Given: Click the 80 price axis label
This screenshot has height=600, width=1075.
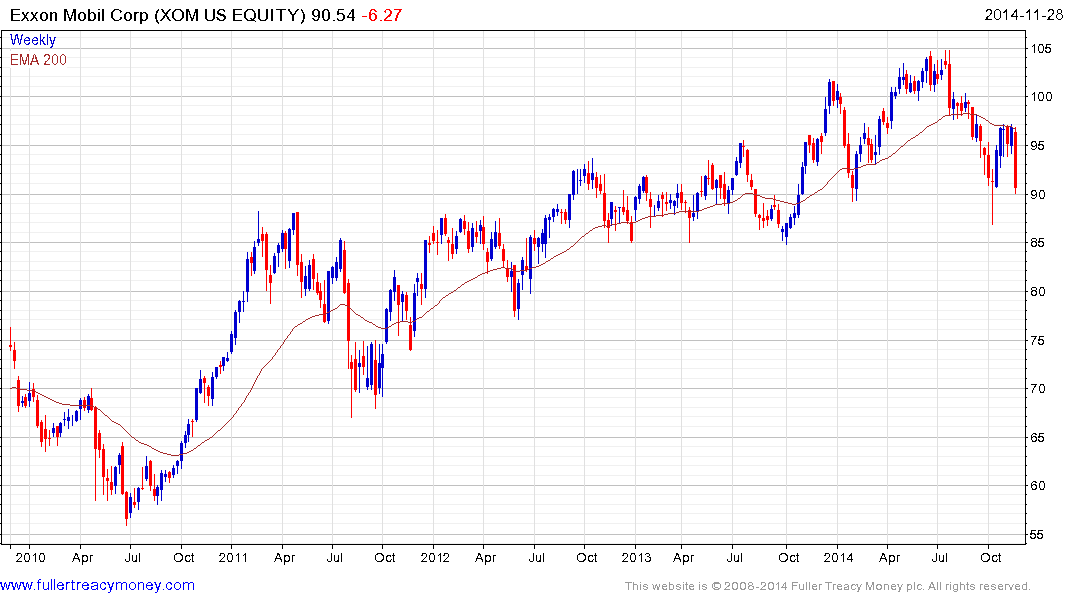Looking at the screenshot, I should click(1038, 292).
